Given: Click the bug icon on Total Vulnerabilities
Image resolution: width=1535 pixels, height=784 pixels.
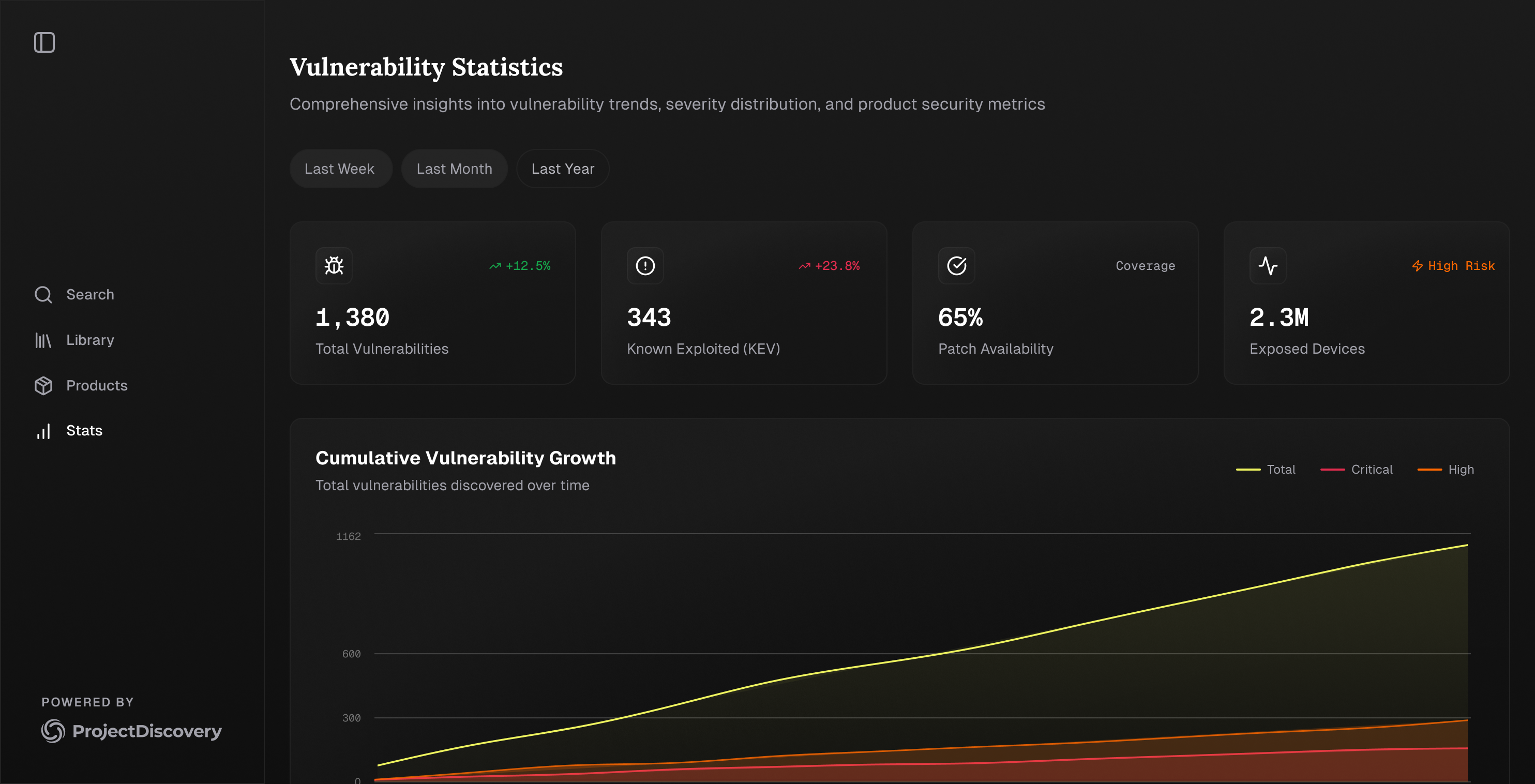Looking at the screenshot, I should point(334,266).
